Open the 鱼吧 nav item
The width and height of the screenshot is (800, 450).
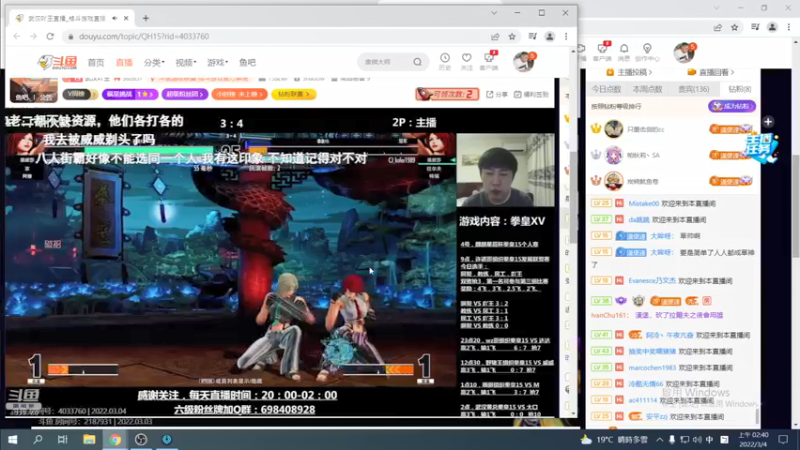[x=247, y=62]
